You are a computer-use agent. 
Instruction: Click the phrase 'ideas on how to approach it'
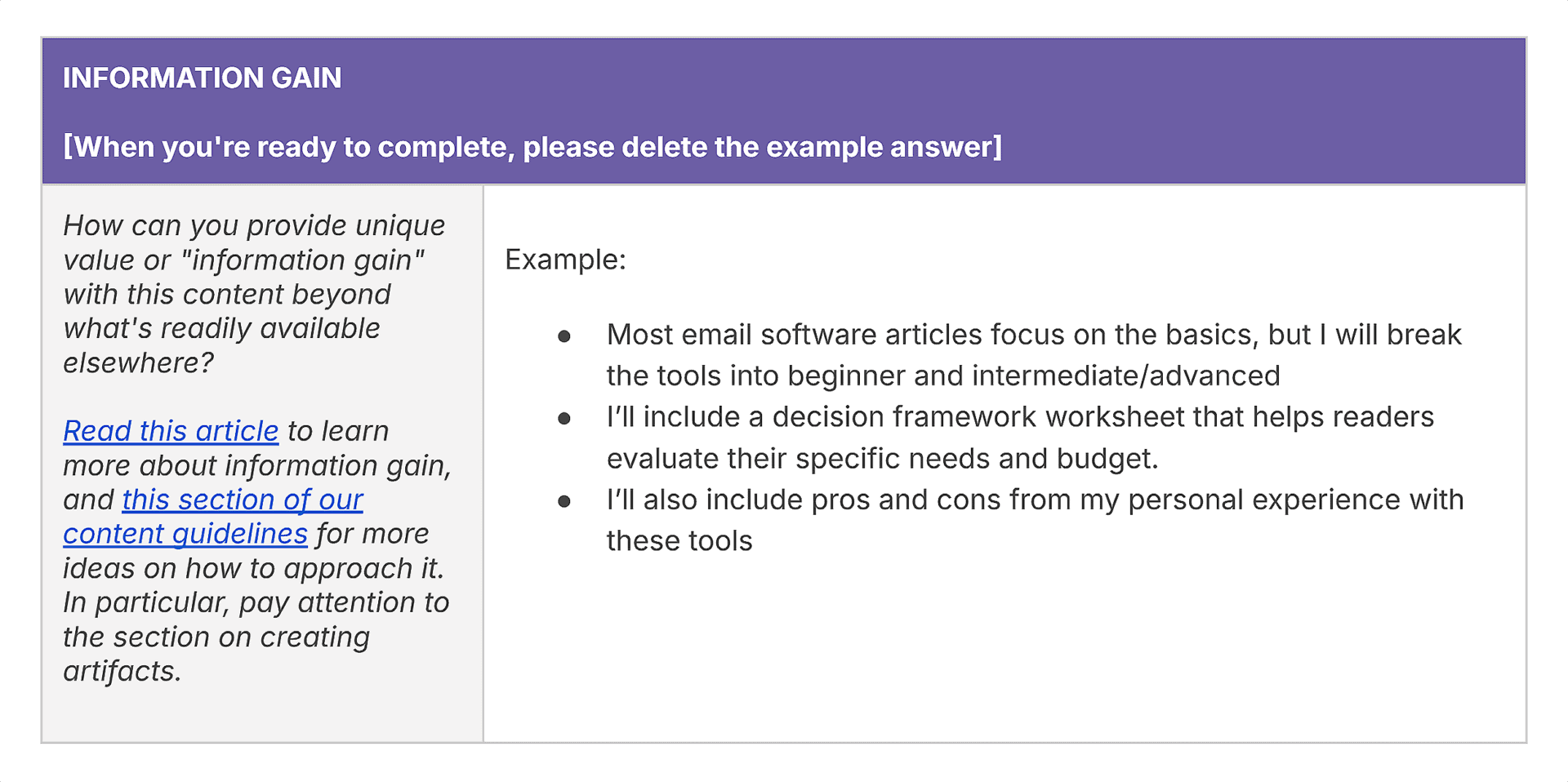tap(252, 568)
